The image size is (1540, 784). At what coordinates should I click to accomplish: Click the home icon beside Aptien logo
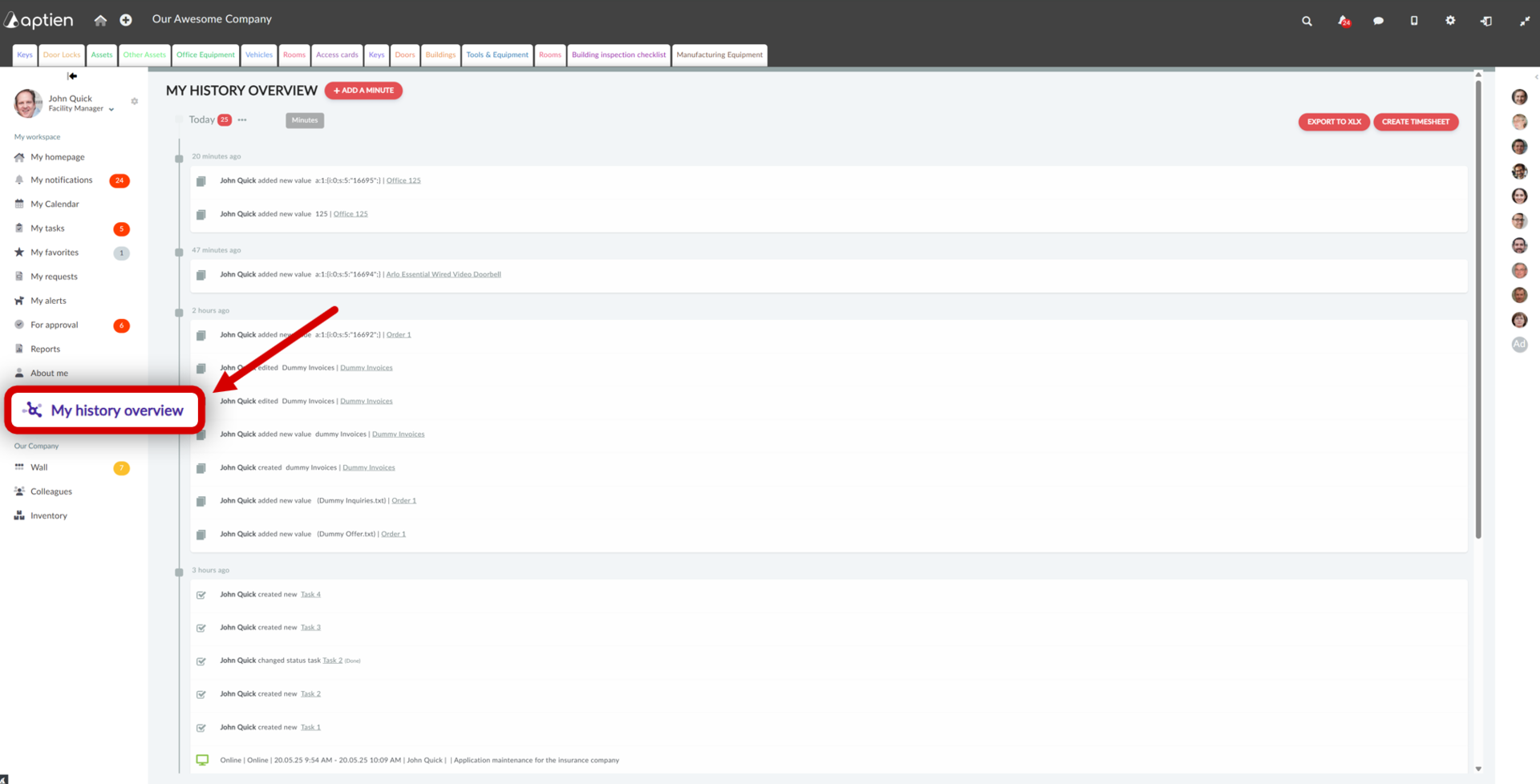coord(100,20)
